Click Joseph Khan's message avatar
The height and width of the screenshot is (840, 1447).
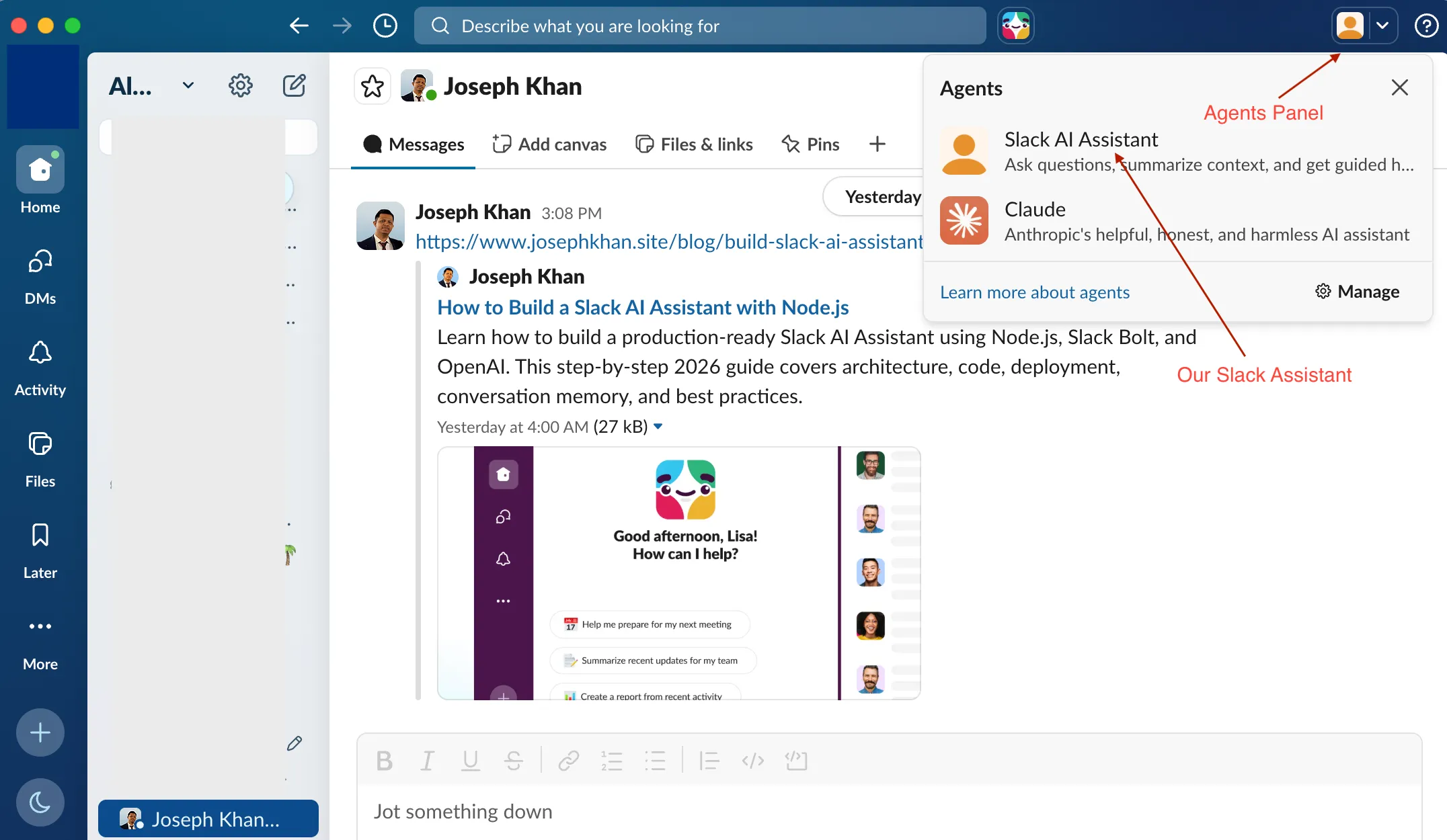pyautogui.click(x=381, y=226)
